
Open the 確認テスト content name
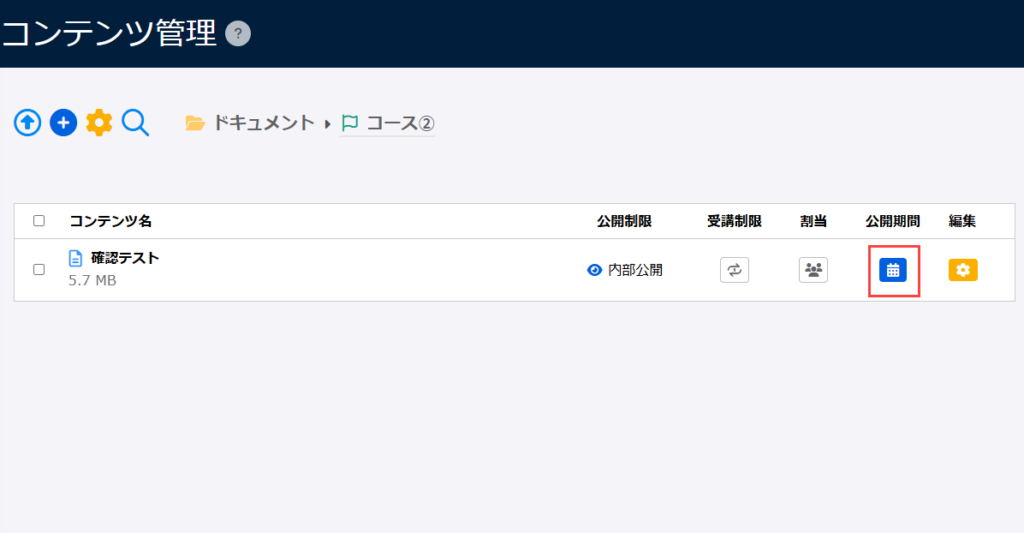[x=125, y=258]
